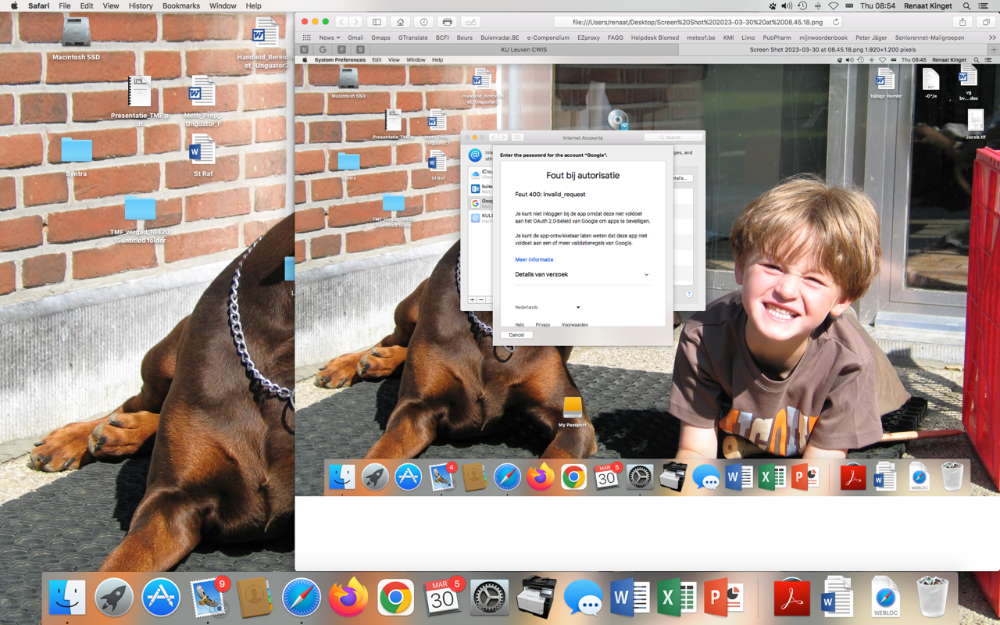Open the Favorites grid icon in bookmarks bar
1000x625 pixels.
pos(306,37)
